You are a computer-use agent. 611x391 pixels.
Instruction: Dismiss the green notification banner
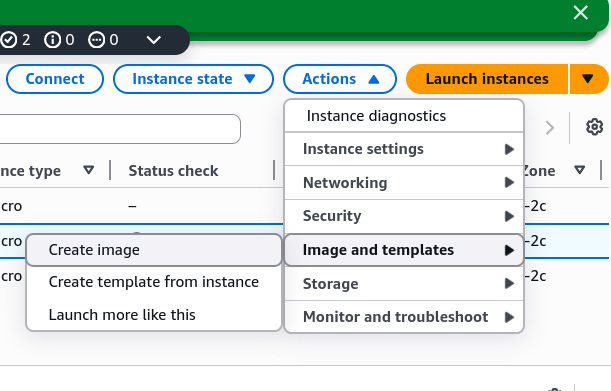click(x=580, y=13)
